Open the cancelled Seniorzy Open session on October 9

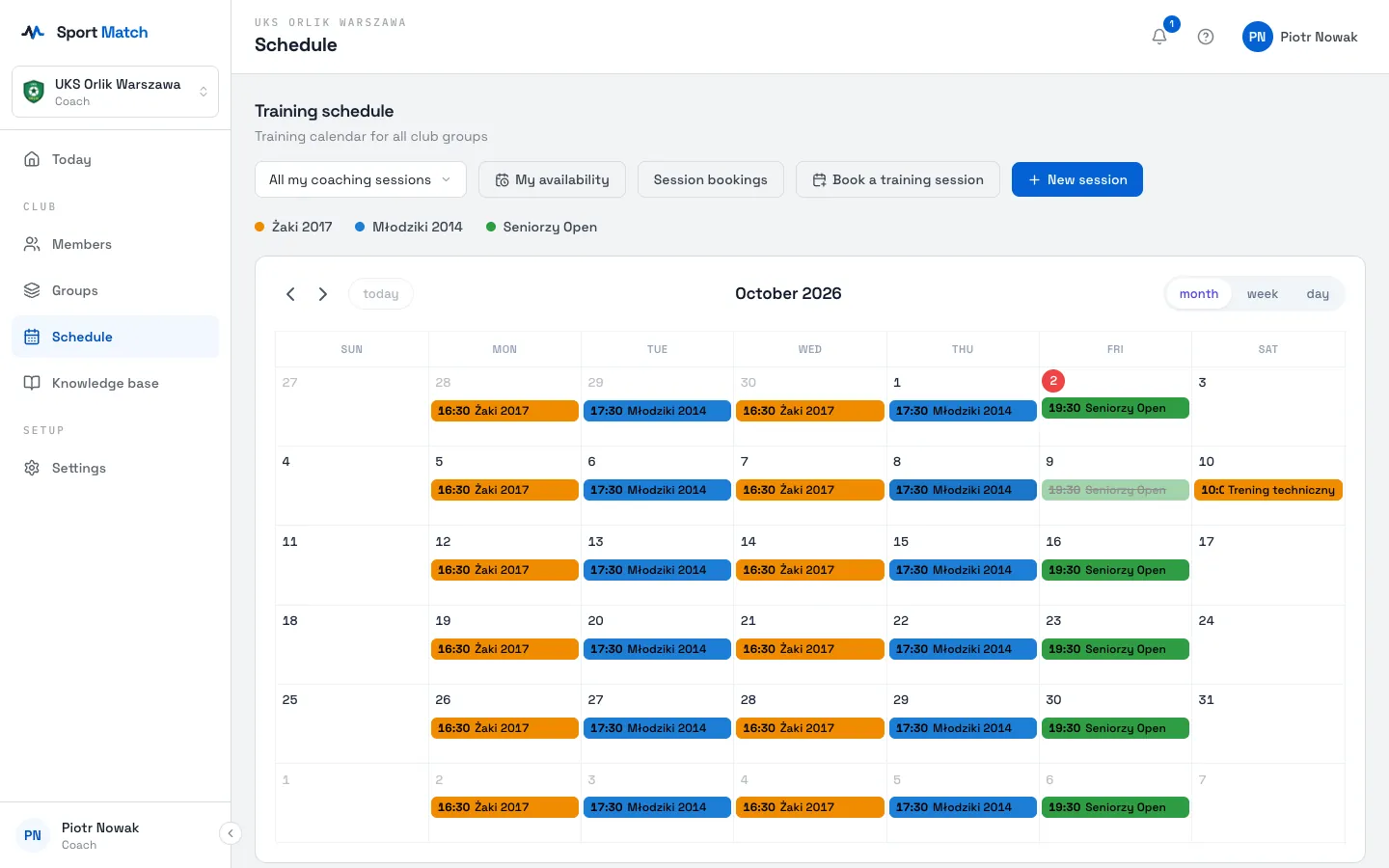[x=1115, y=490]
